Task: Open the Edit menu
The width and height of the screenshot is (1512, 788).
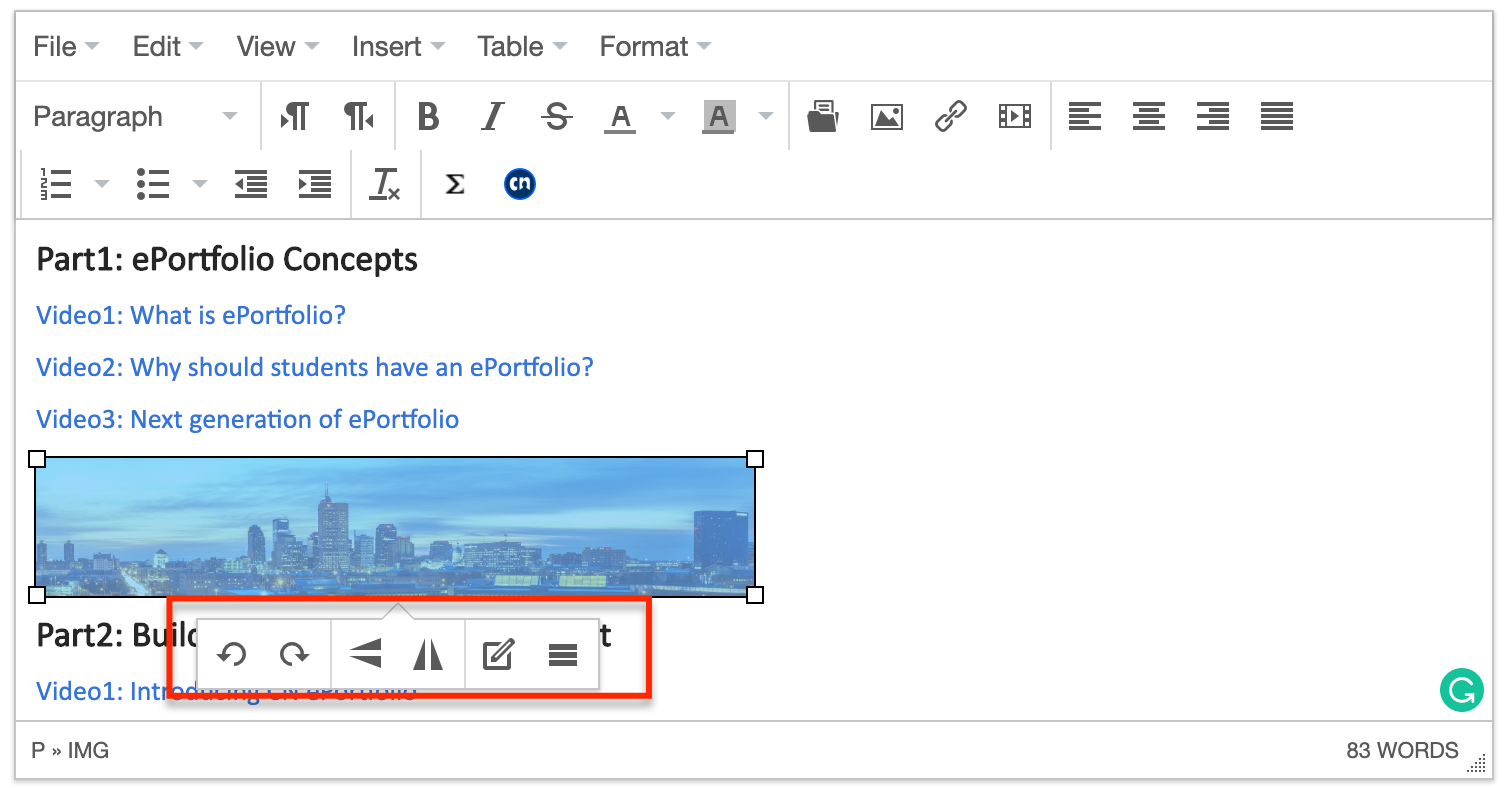Action: [x=167, y=47]
